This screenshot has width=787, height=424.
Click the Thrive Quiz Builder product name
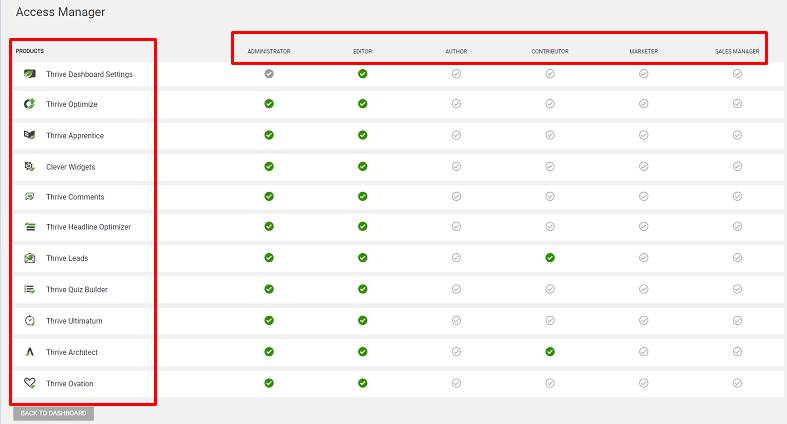pos(77,290)
